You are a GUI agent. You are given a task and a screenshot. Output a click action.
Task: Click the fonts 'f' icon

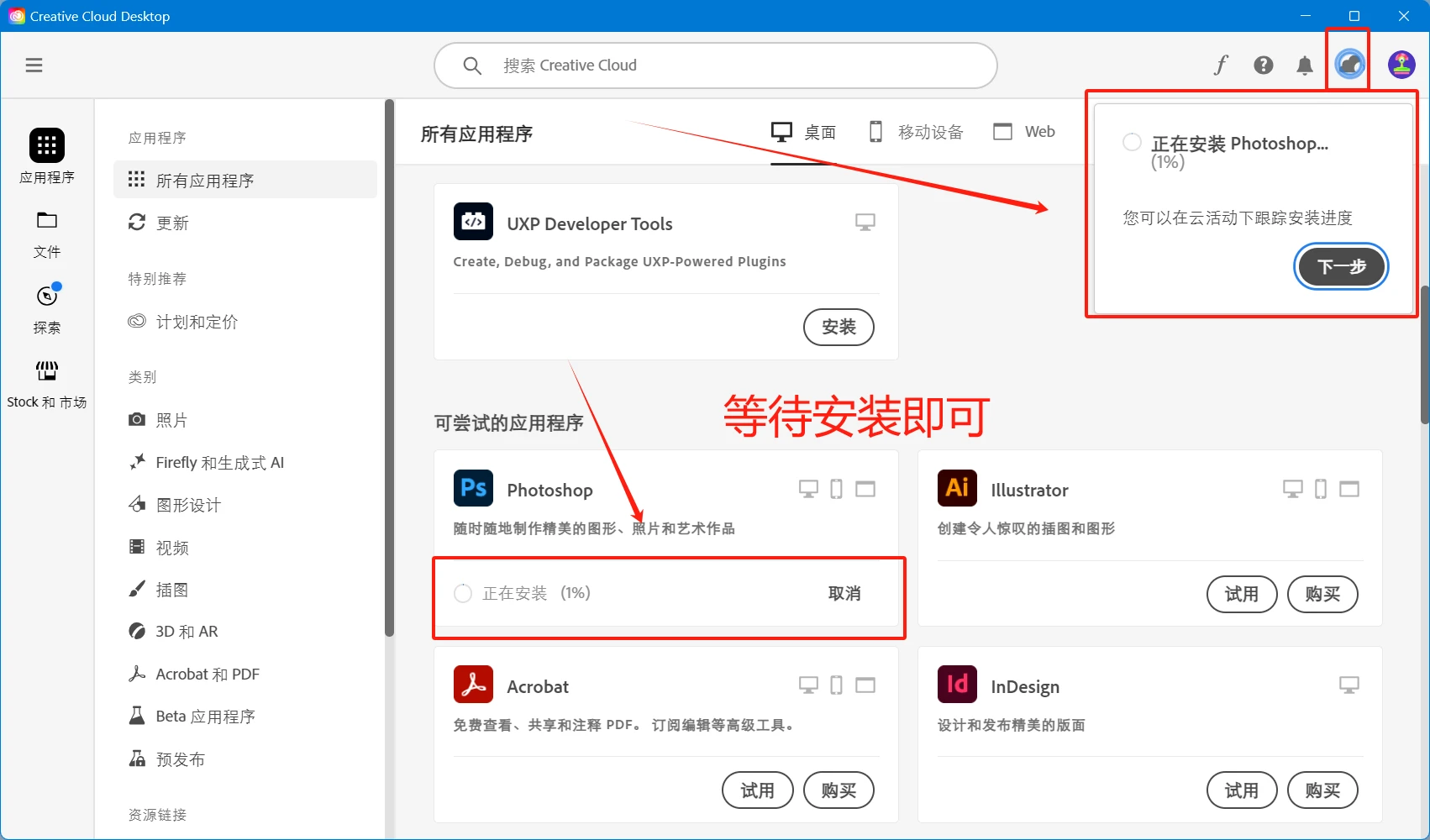pos(1221,65)
